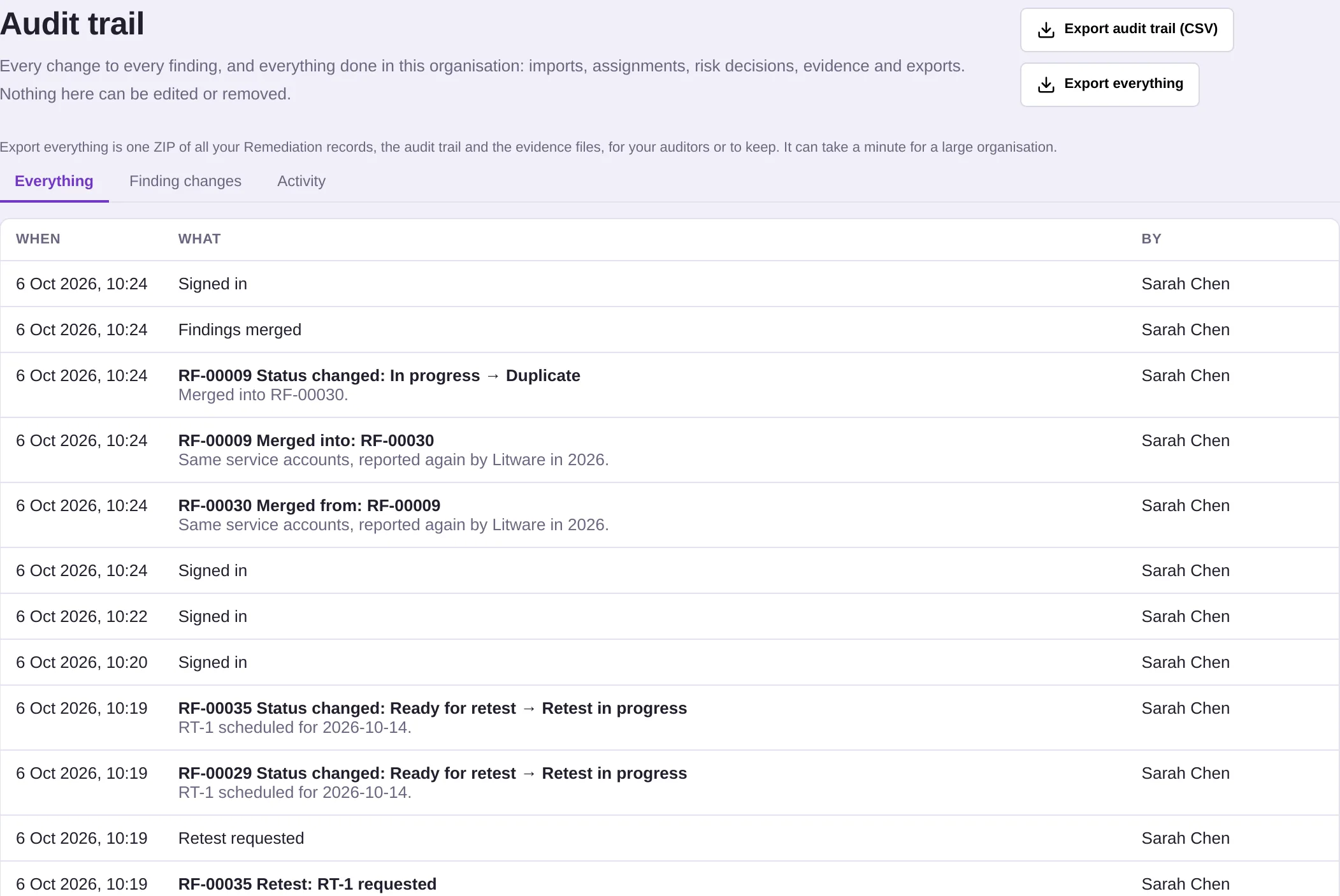Click the WHEN column header
The height and width of the screenshot is (896, 1340).
coord(38,239)
